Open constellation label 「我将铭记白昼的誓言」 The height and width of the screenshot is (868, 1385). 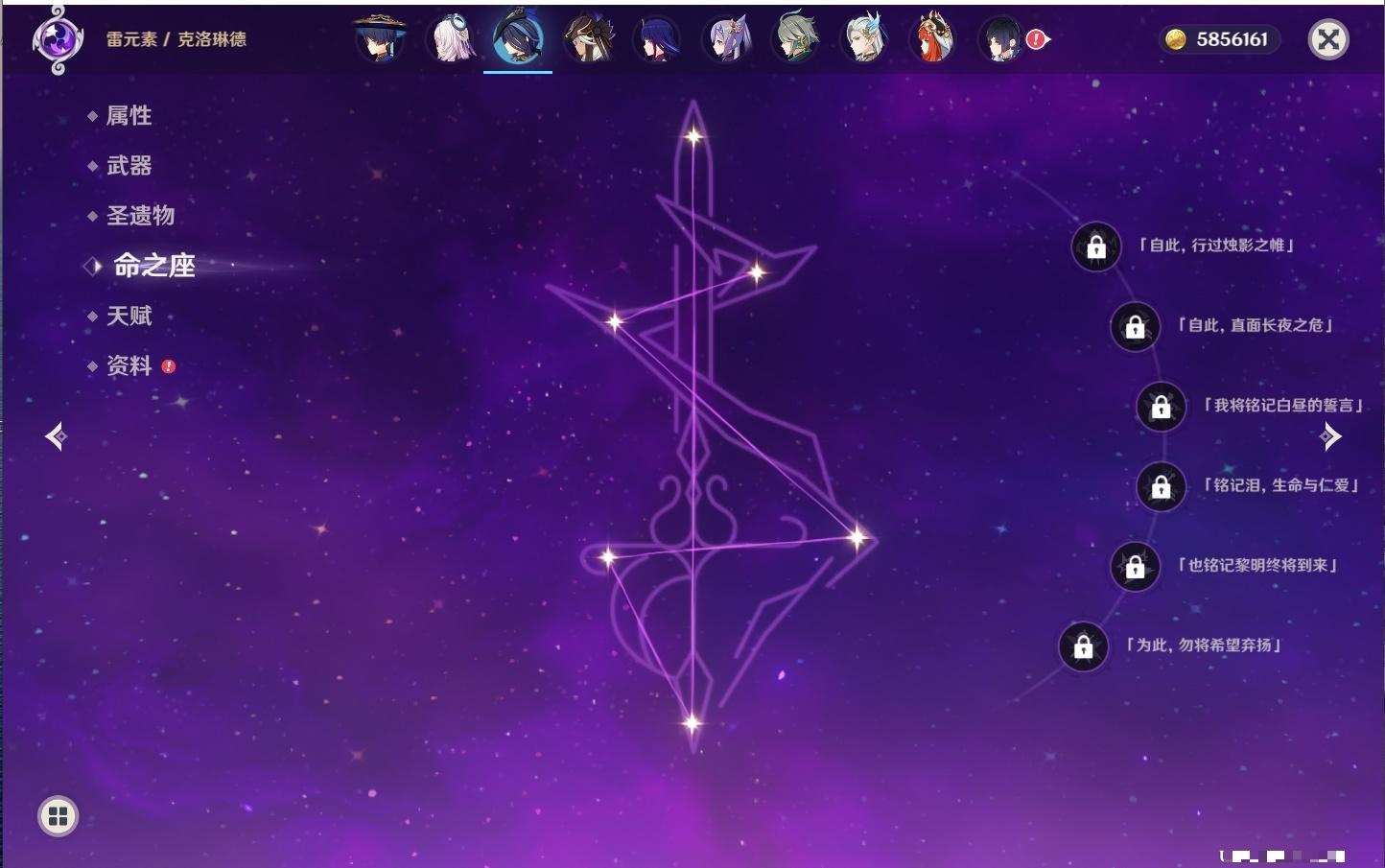1283,405
